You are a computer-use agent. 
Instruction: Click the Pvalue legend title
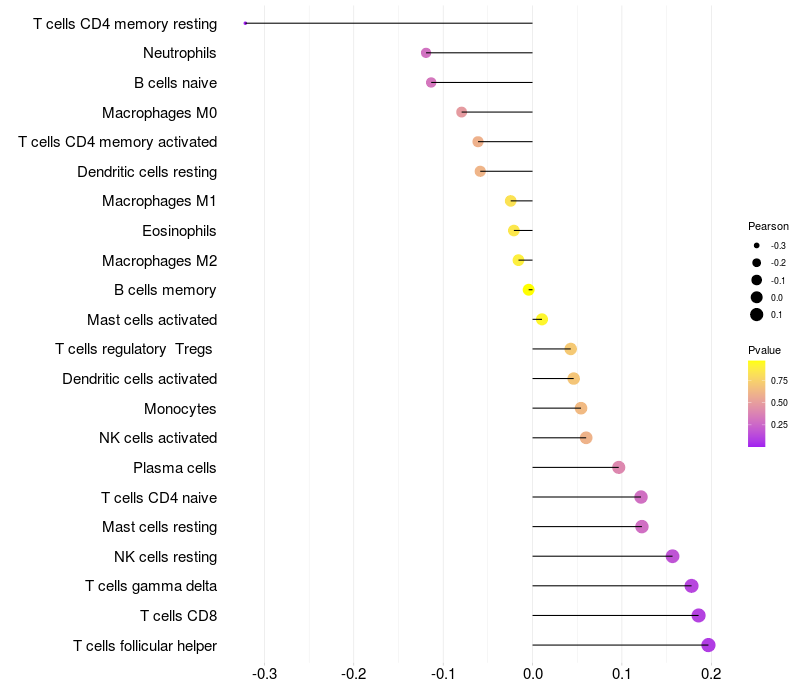764,350
